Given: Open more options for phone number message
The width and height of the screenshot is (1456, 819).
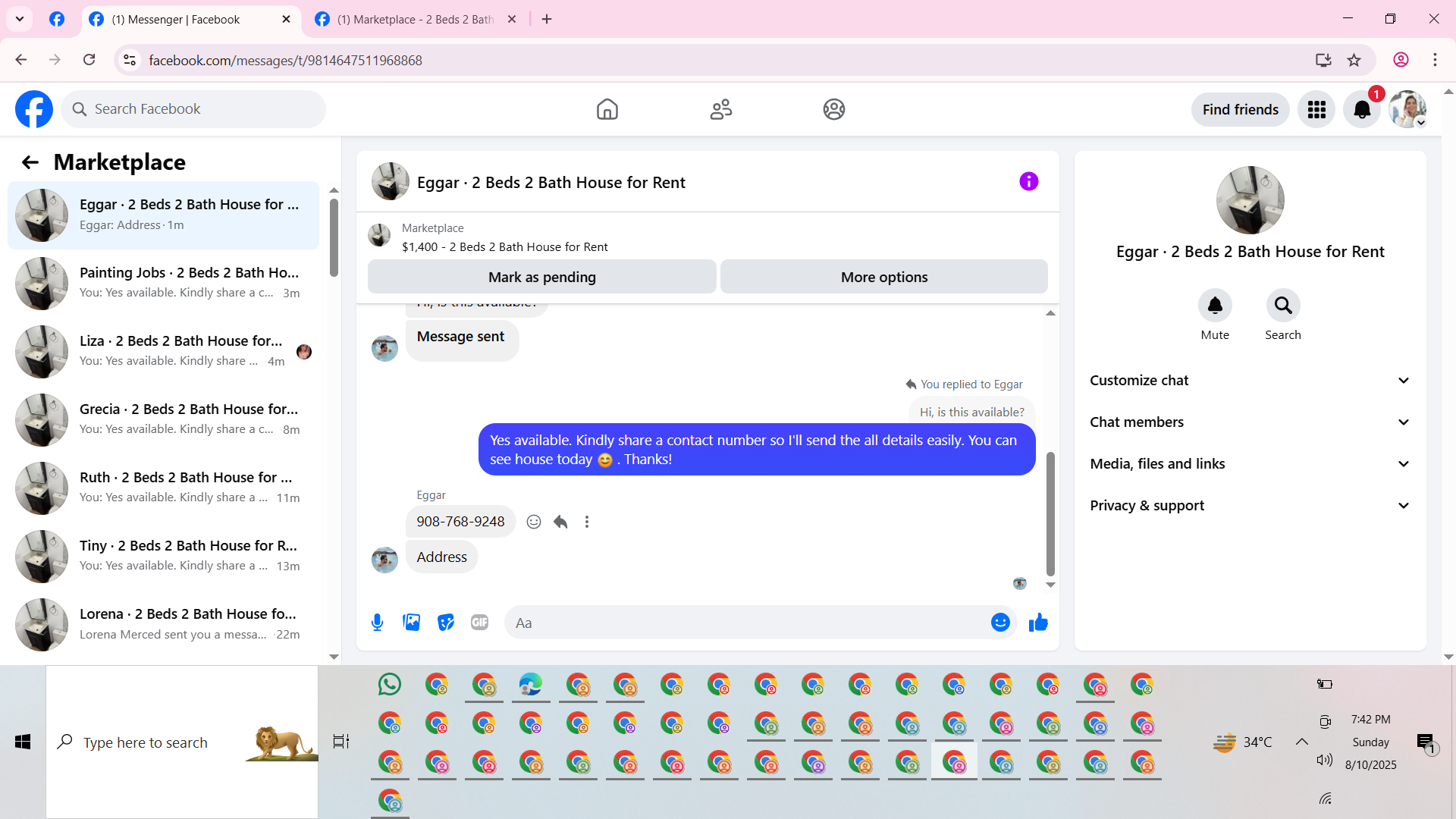Looking at the screenshot, I should pyautogui.click(x=586, y=522).
